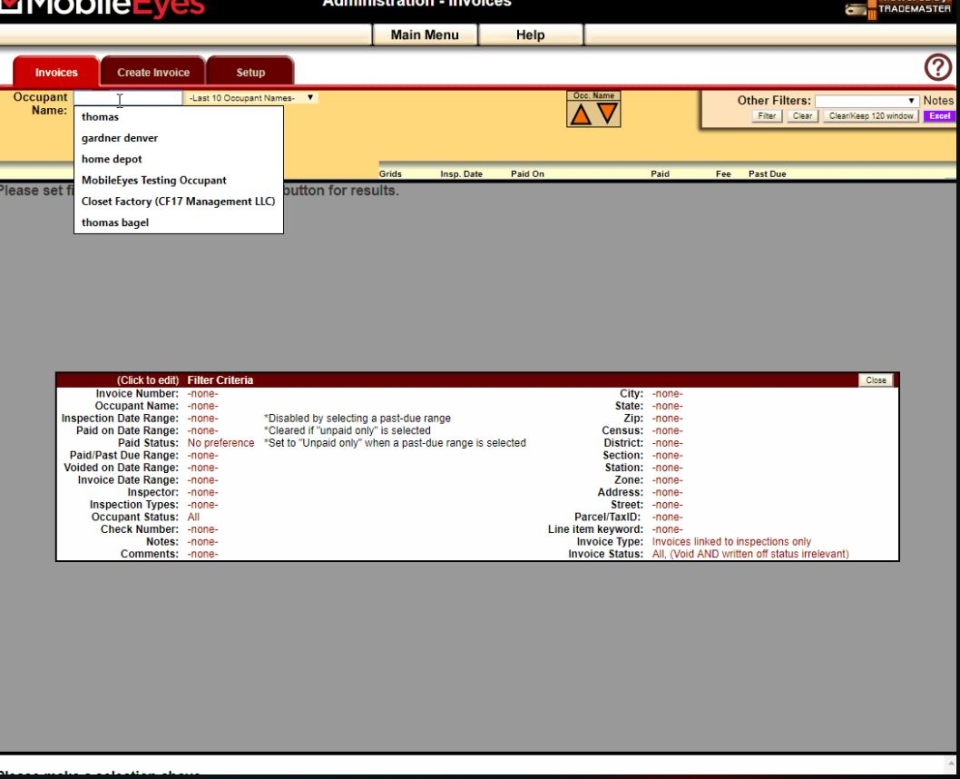Viewport: 960px width, 779px height.
Task: Select 'gardner denver' suggestion
Action: 178,138
